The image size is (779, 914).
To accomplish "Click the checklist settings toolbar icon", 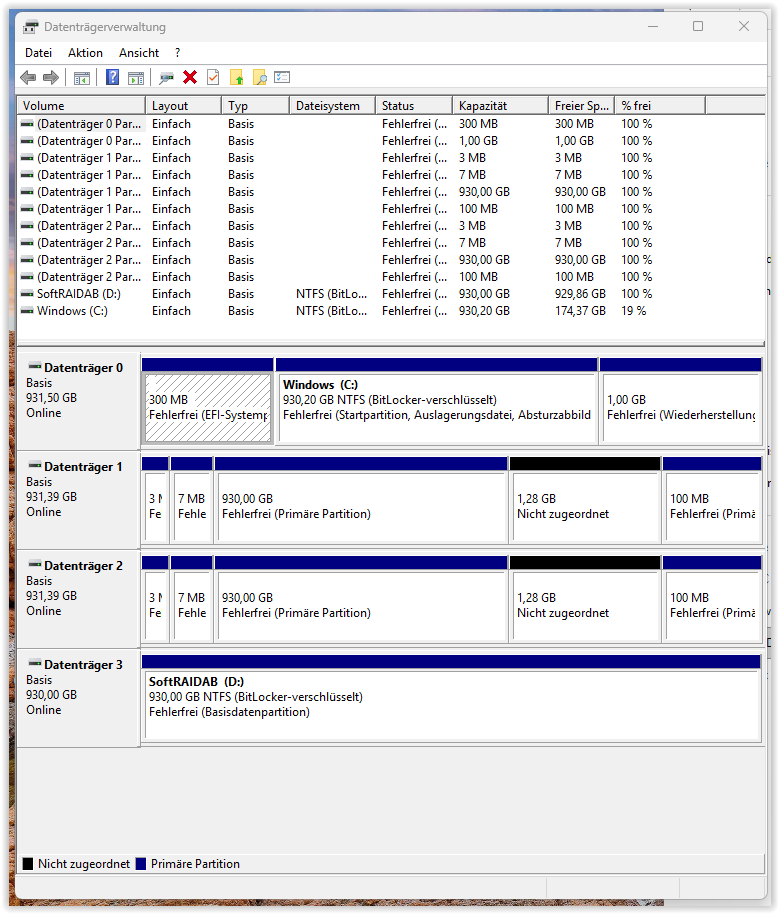I will (x=282, y=77).
